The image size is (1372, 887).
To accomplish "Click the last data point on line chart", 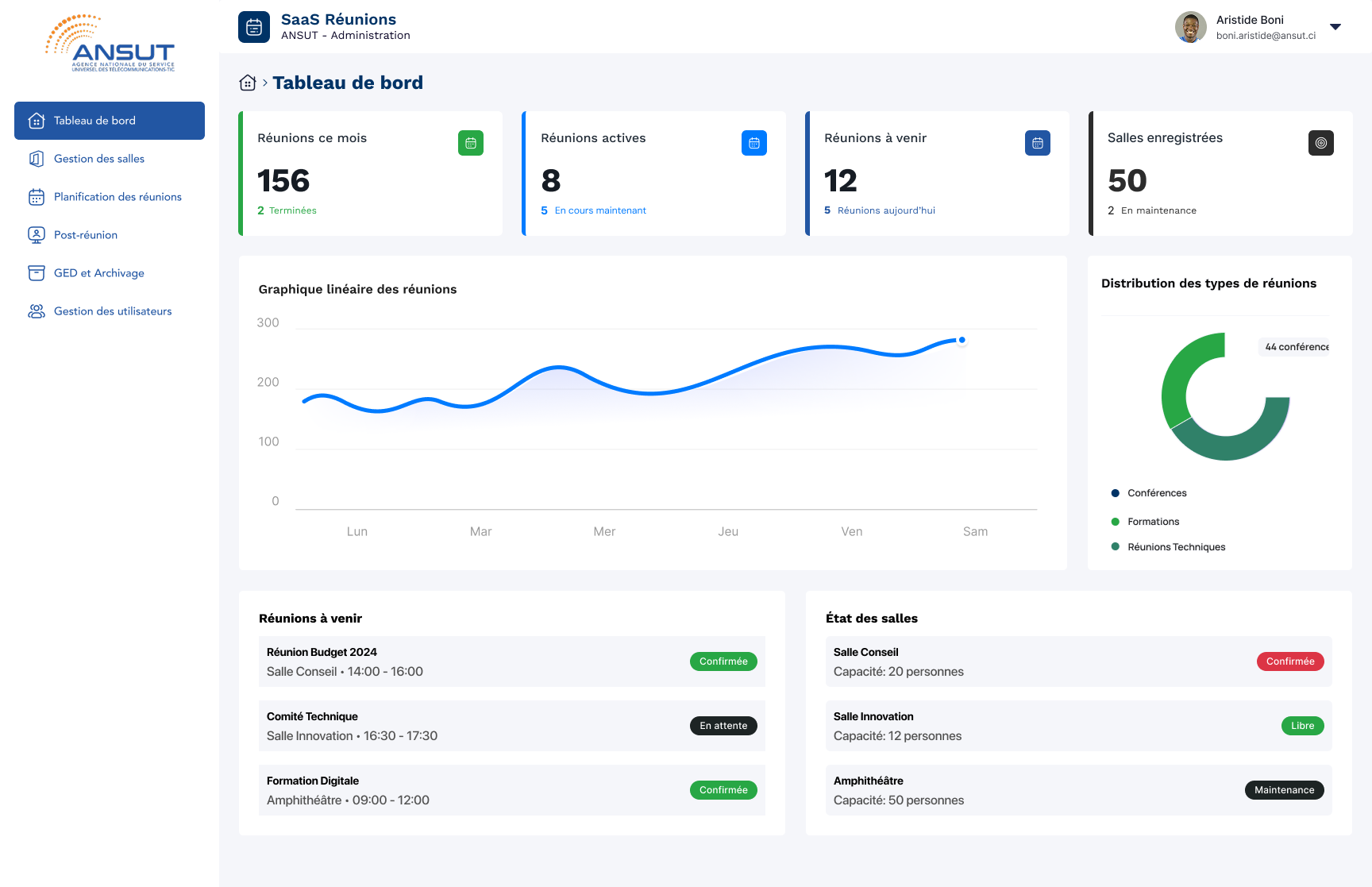I will click(962, 340).
